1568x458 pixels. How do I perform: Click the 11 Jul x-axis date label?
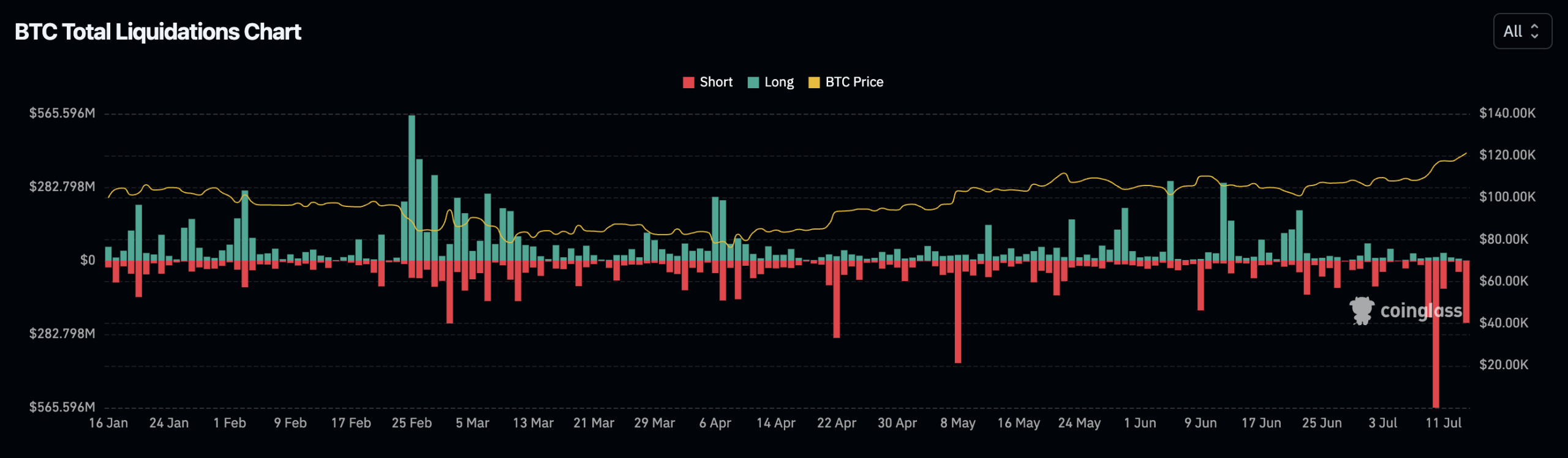pyautogui.click(x=1444, y=423)
